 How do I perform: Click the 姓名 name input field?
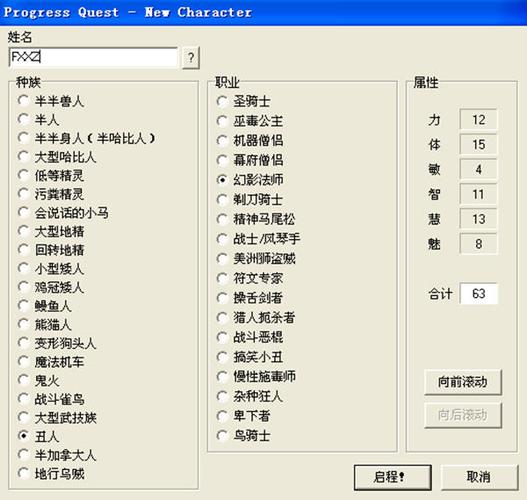93,57
